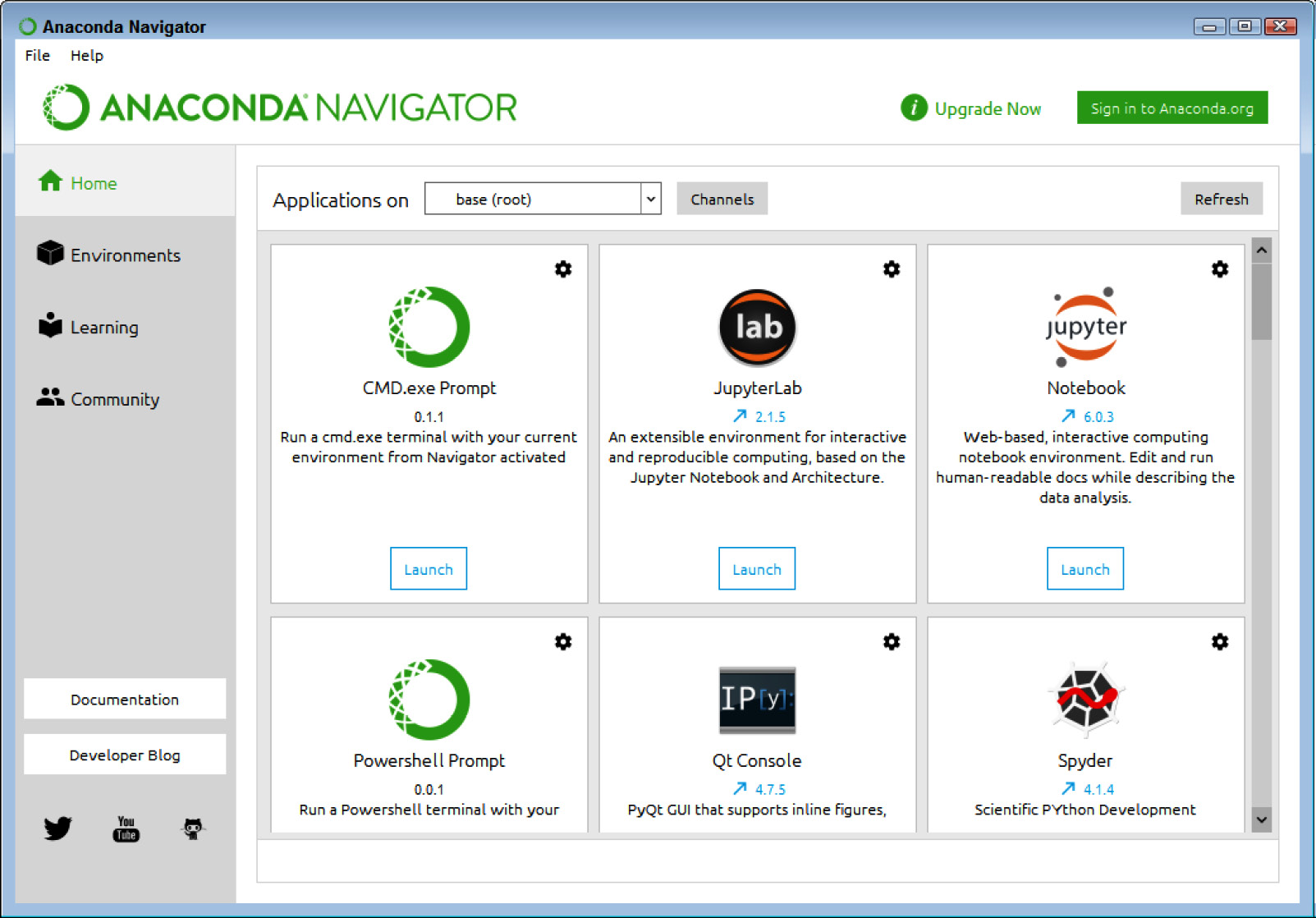Click the Qt Console IPython icon
The image size is (1316, 918).
[757, 700]
